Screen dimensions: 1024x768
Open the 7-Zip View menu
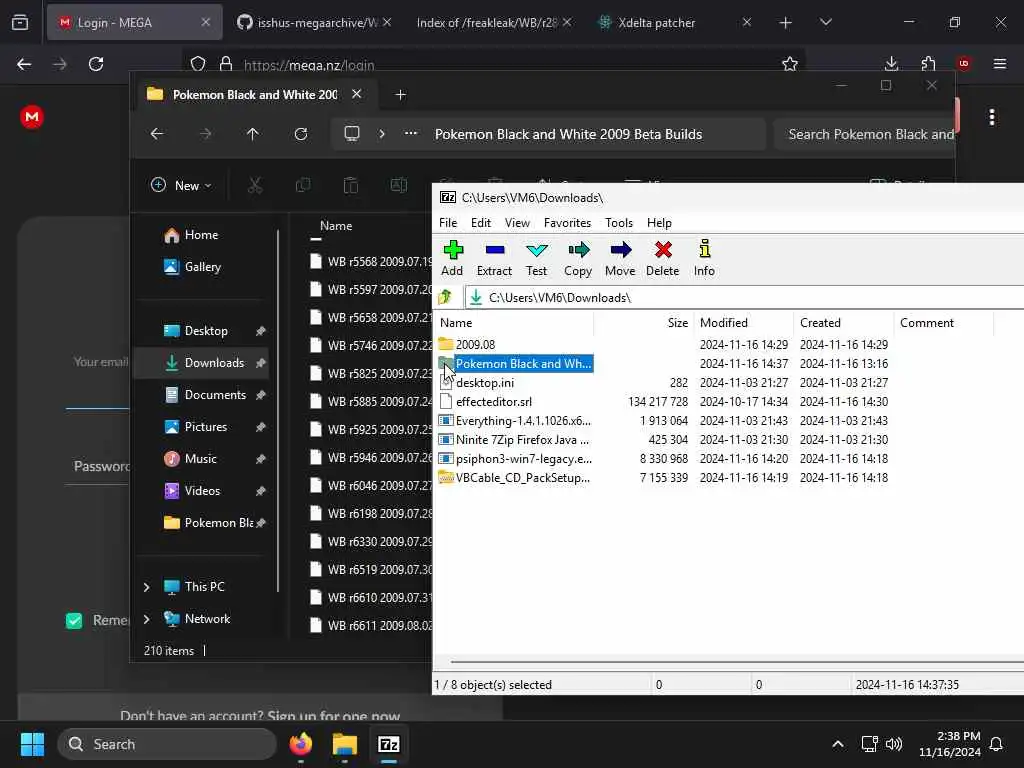point(517,223)
